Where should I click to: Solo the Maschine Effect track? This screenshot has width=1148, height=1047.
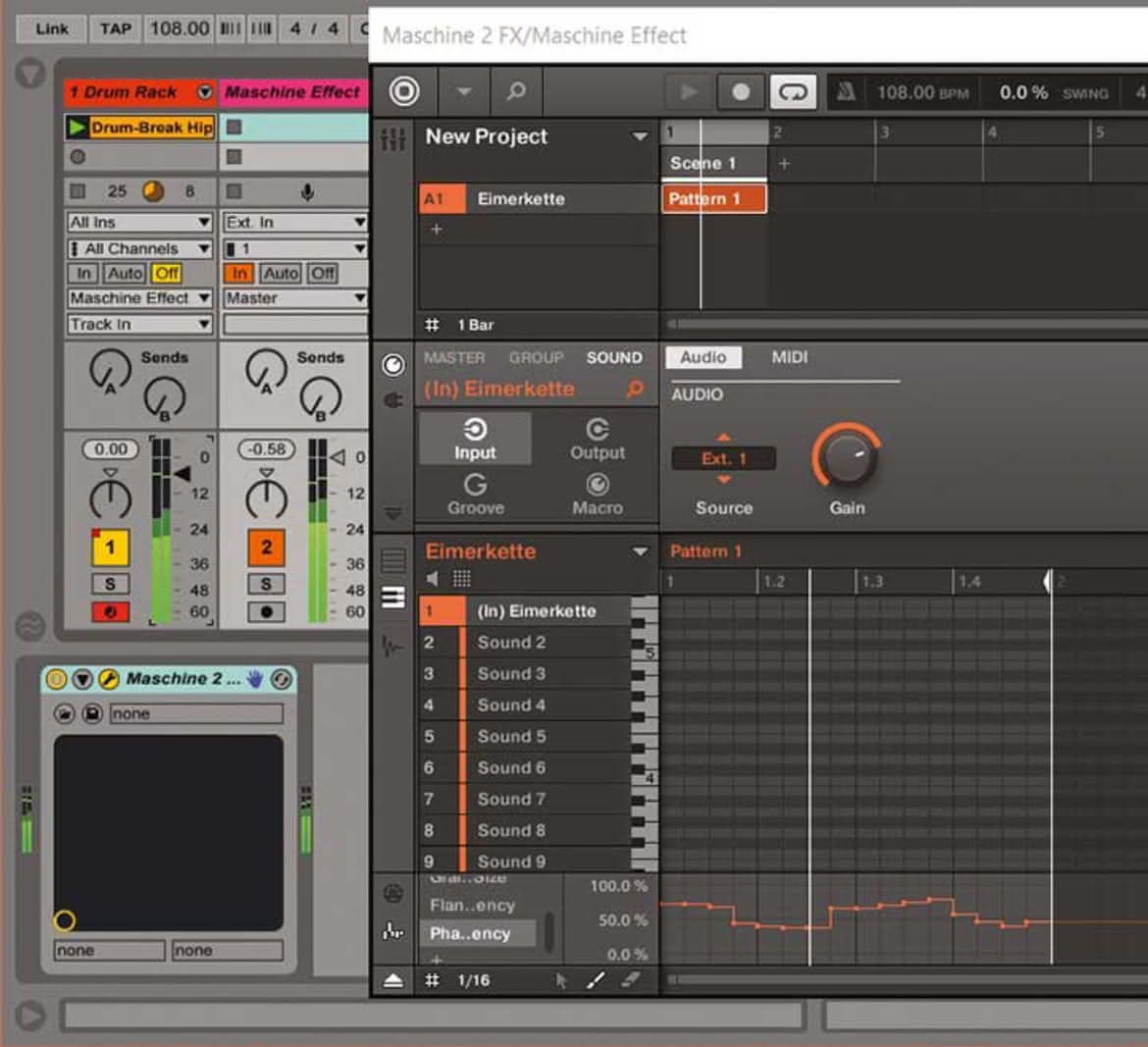pyautogui.click(x=266, y=584)
